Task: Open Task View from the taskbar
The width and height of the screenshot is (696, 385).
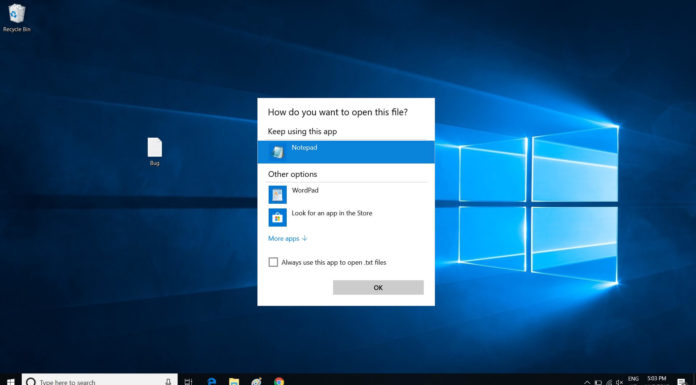Action: coord(188,381)
